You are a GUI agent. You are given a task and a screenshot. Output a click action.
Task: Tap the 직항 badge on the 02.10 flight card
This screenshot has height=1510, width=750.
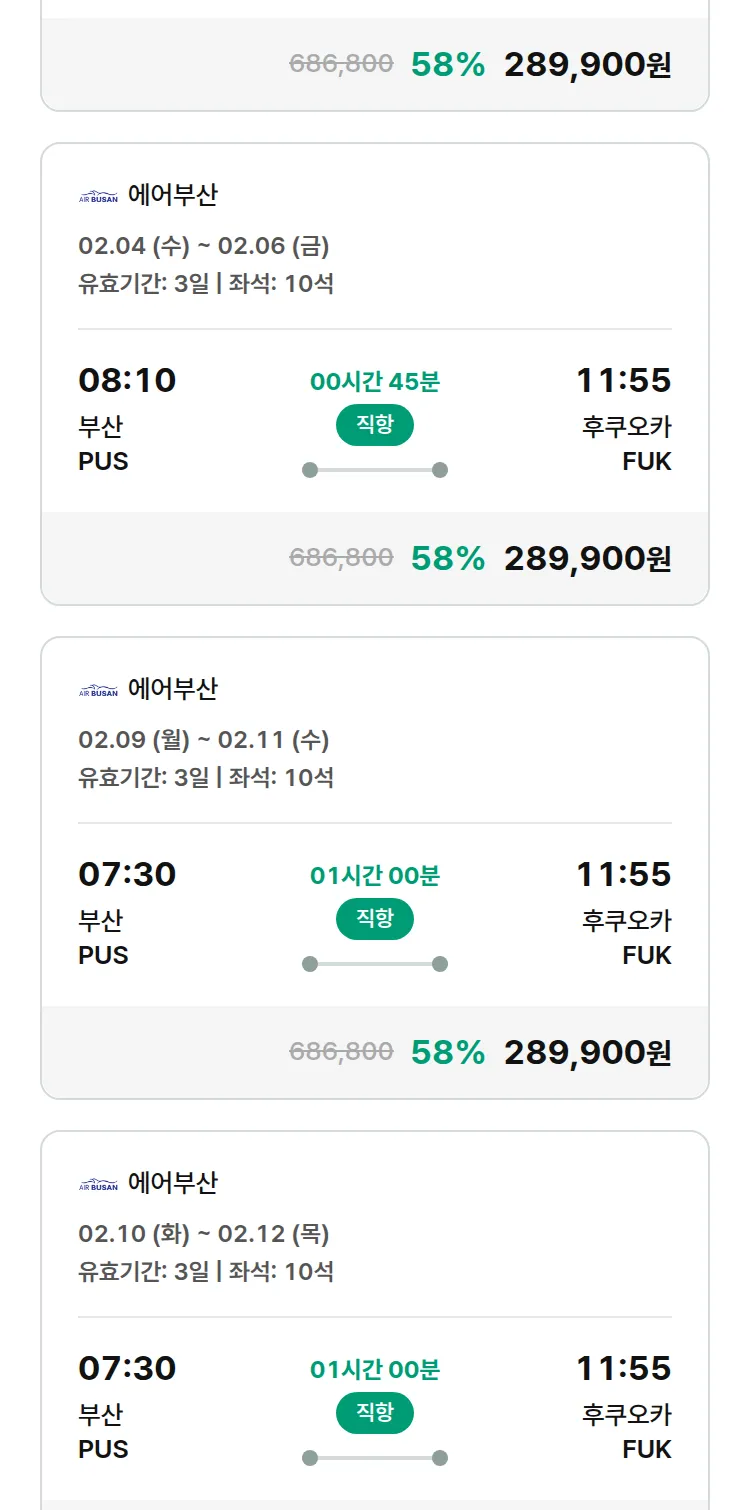pyautogui.click(x=375, y=1413)
